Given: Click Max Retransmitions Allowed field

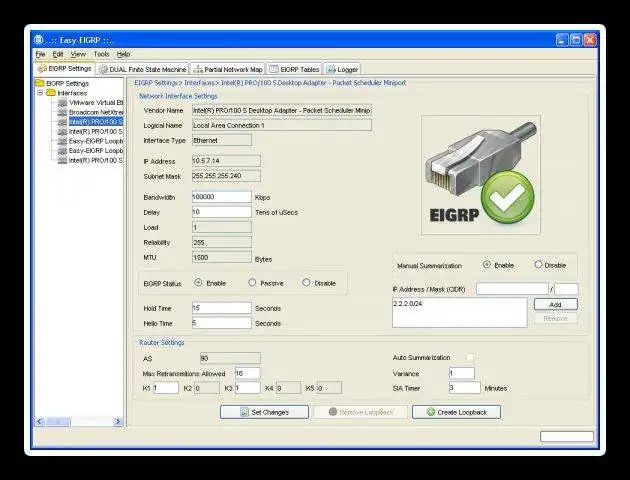Looking at the screenshot, I should coord(248,373).
